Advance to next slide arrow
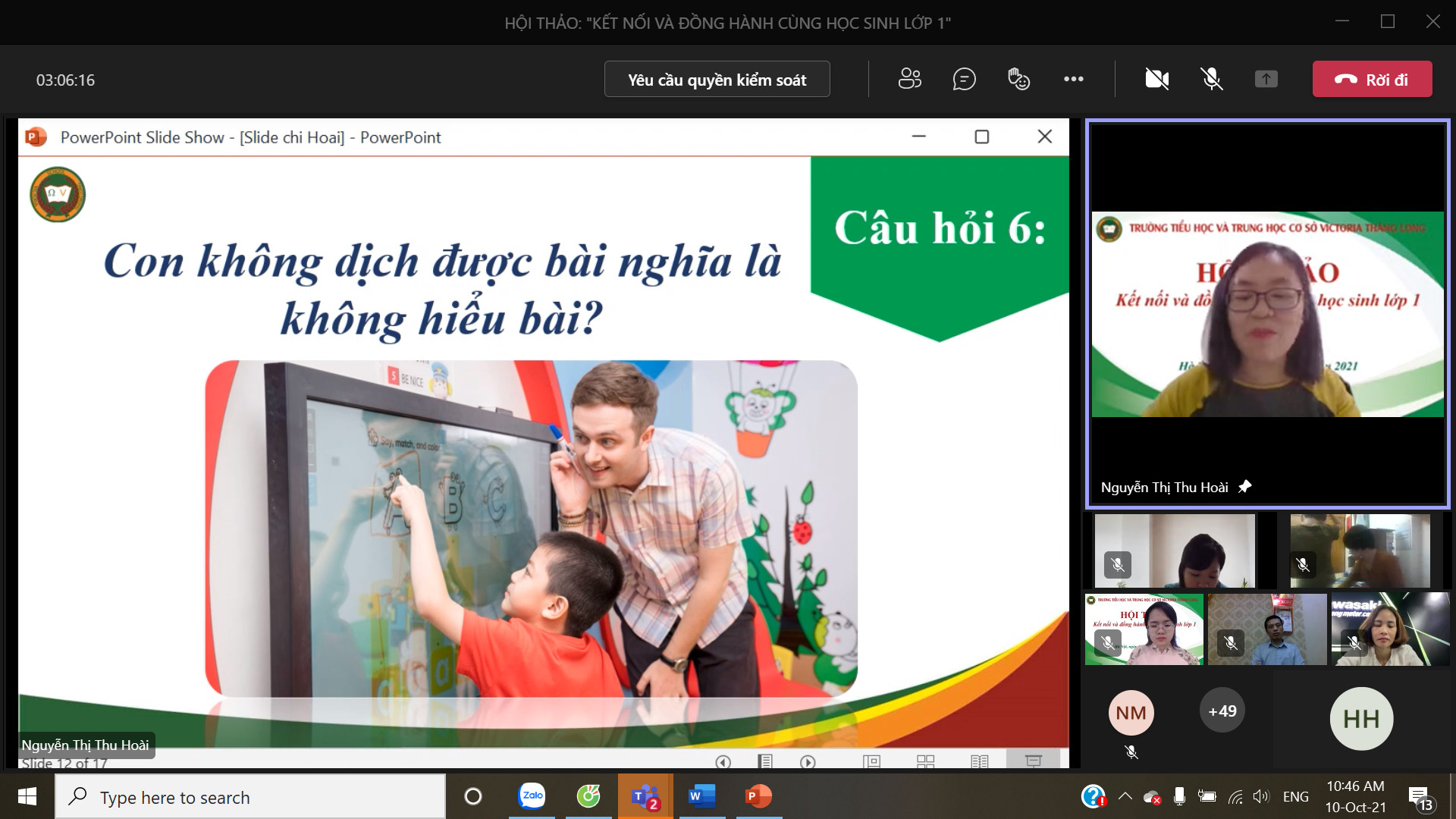 (x=808, y=761)
